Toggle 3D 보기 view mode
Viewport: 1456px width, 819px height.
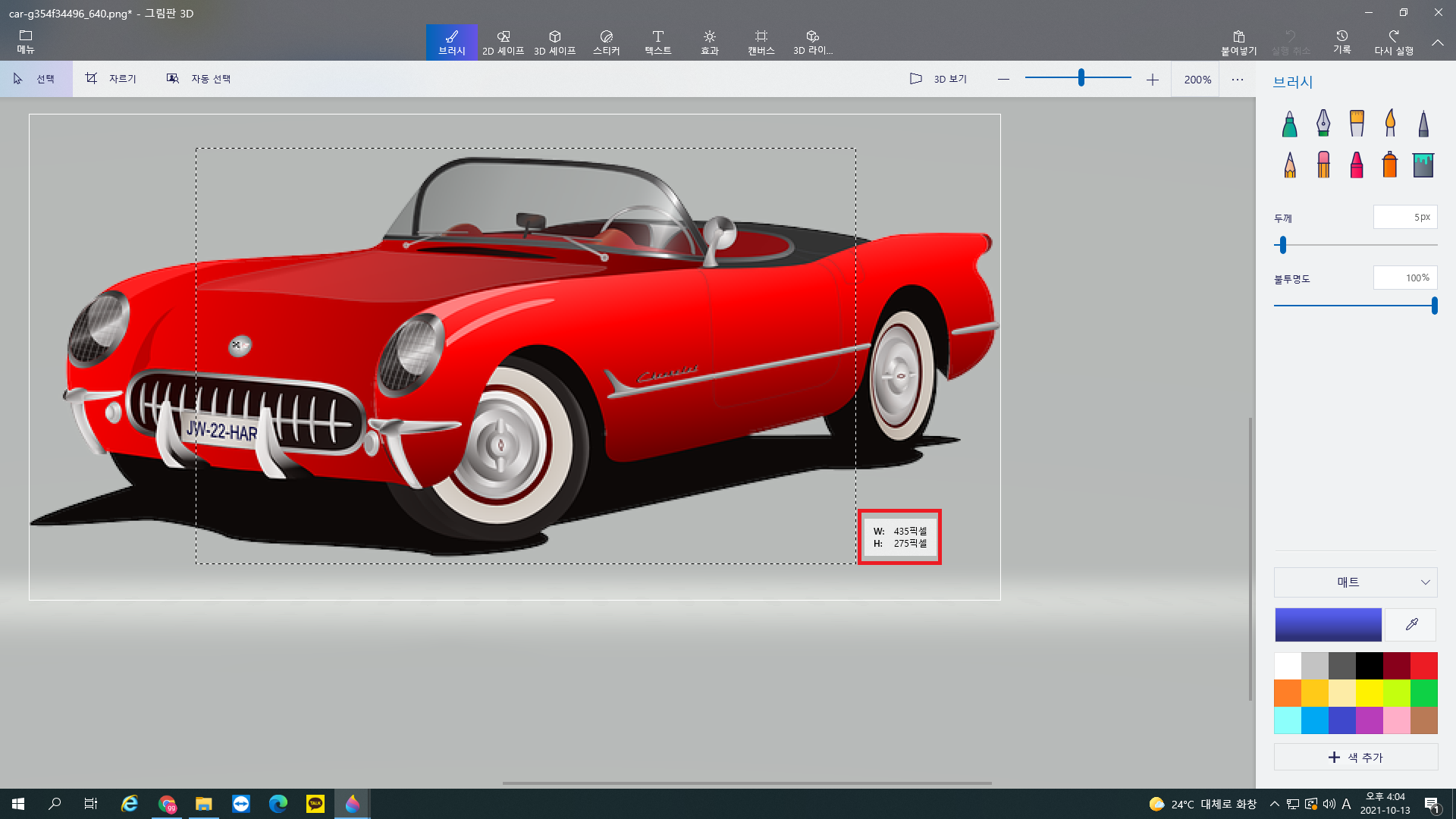pos(939,79)
